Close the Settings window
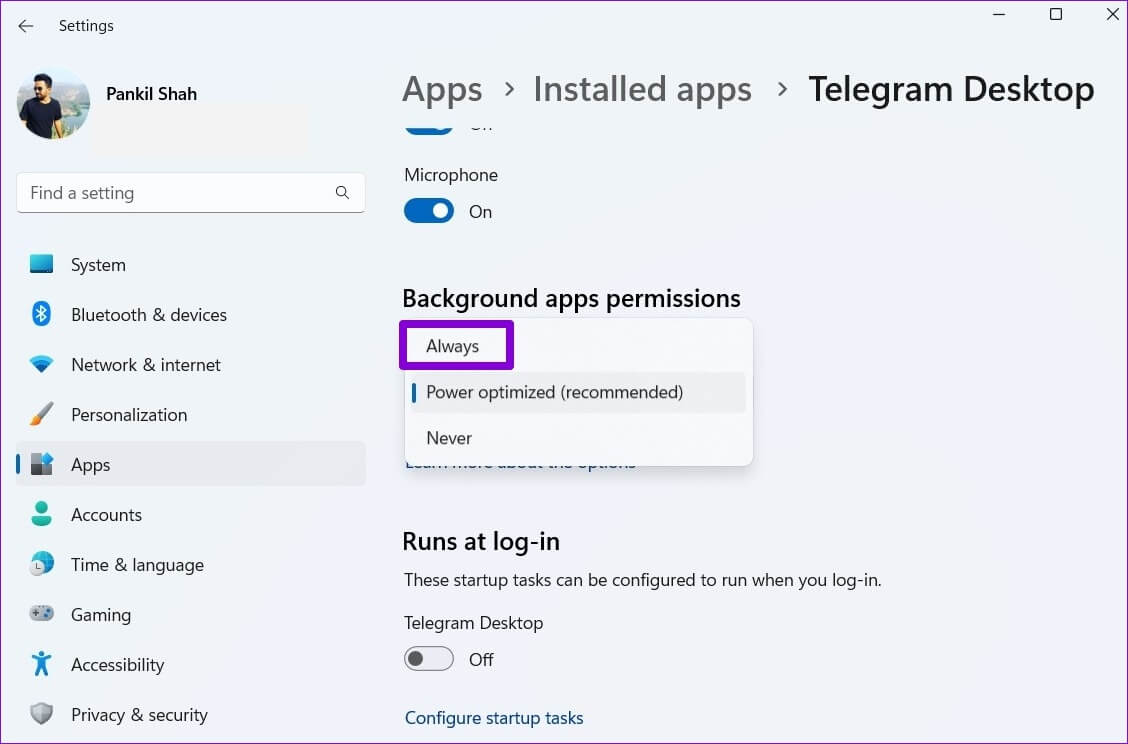This screenshot has width=1128, height=744. click(x=1112, y=14)
